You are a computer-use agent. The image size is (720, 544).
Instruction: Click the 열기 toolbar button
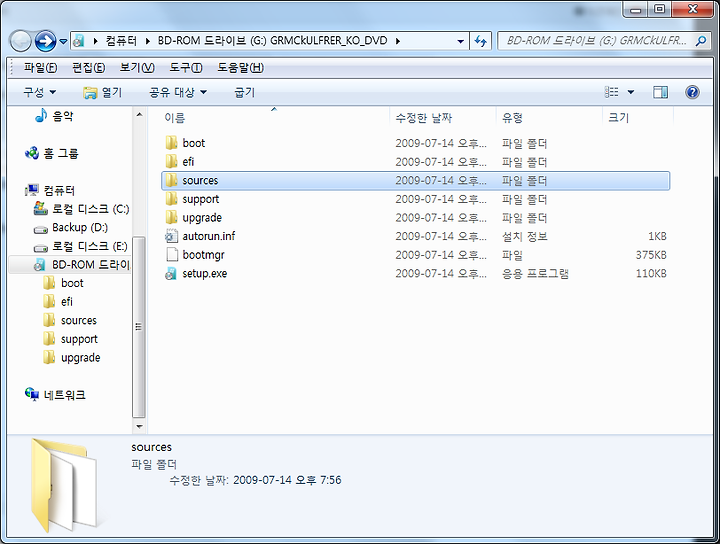[102, 92]
